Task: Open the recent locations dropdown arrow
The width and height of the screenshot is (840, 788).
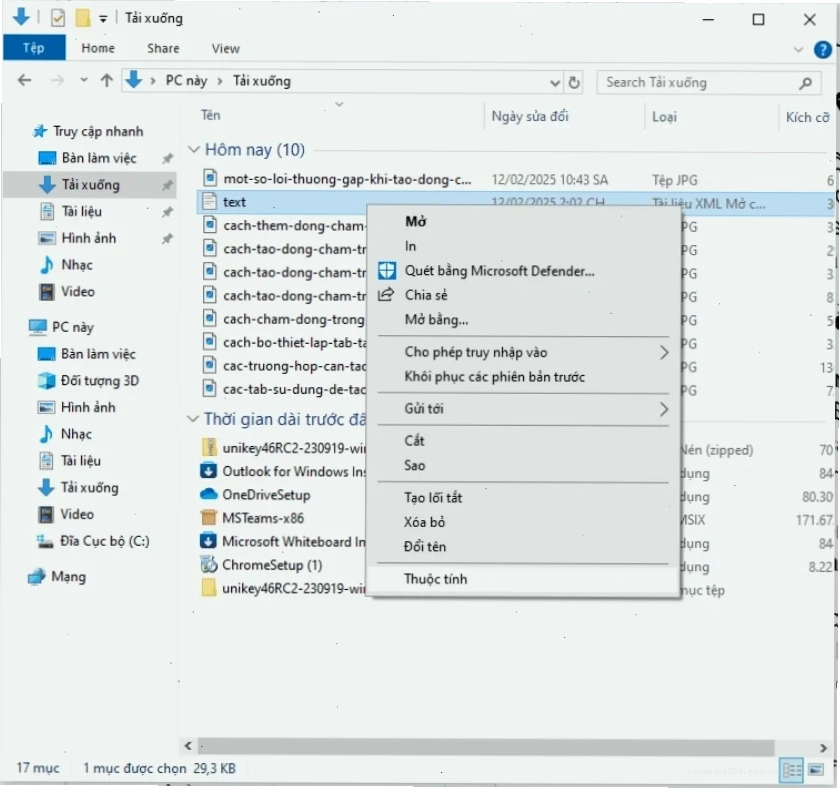Action: click(x=84, y=80)
